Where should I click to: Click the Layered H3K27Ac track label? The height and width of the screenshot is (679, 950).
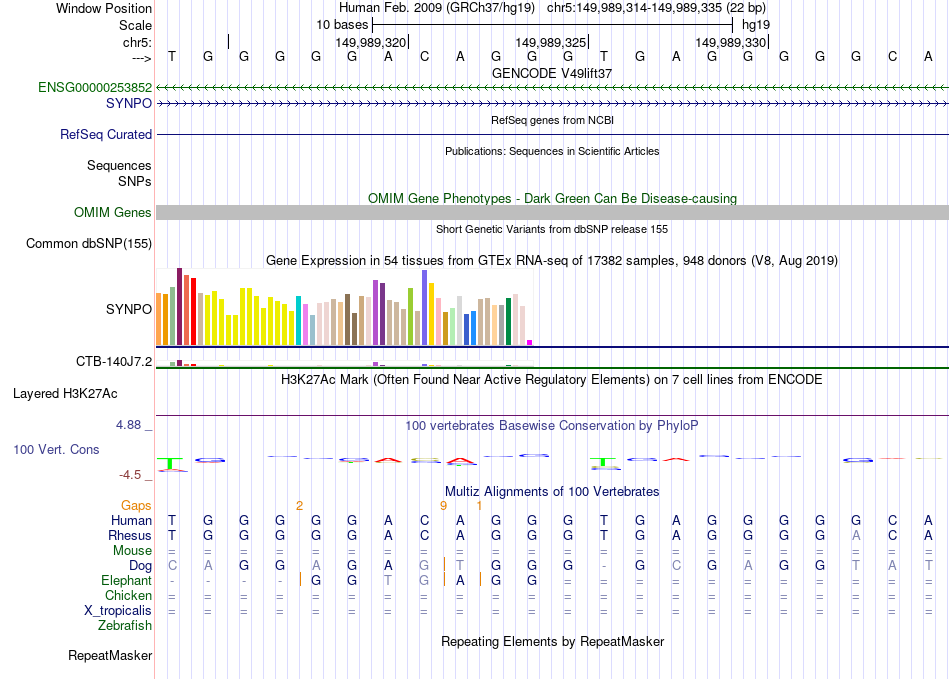coord(65,394)
